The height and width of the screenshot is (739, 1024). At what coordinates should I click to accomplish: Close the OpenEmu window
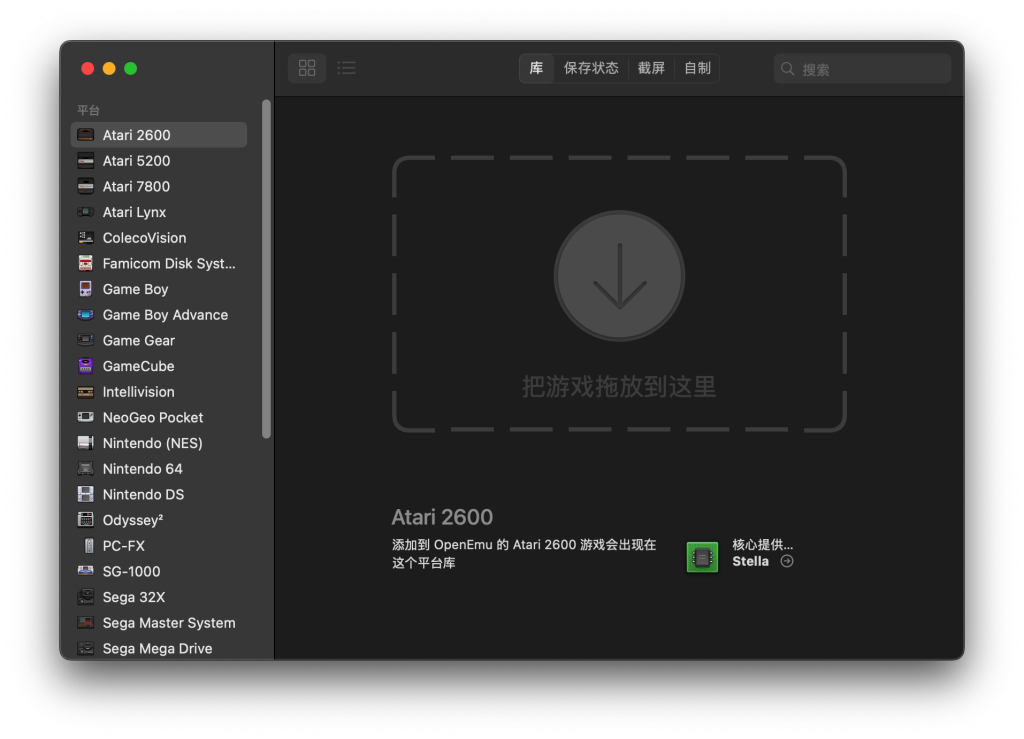tap(88, 69)
